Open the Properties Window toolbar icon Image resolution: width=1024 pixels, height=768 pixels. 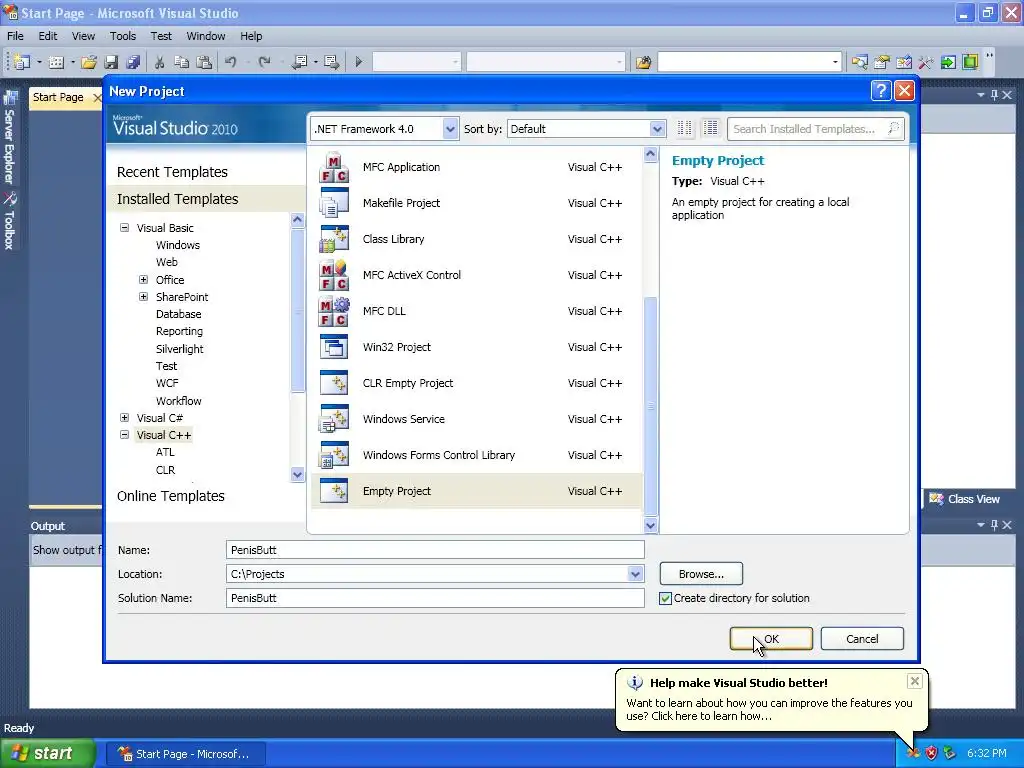(882, 62)
